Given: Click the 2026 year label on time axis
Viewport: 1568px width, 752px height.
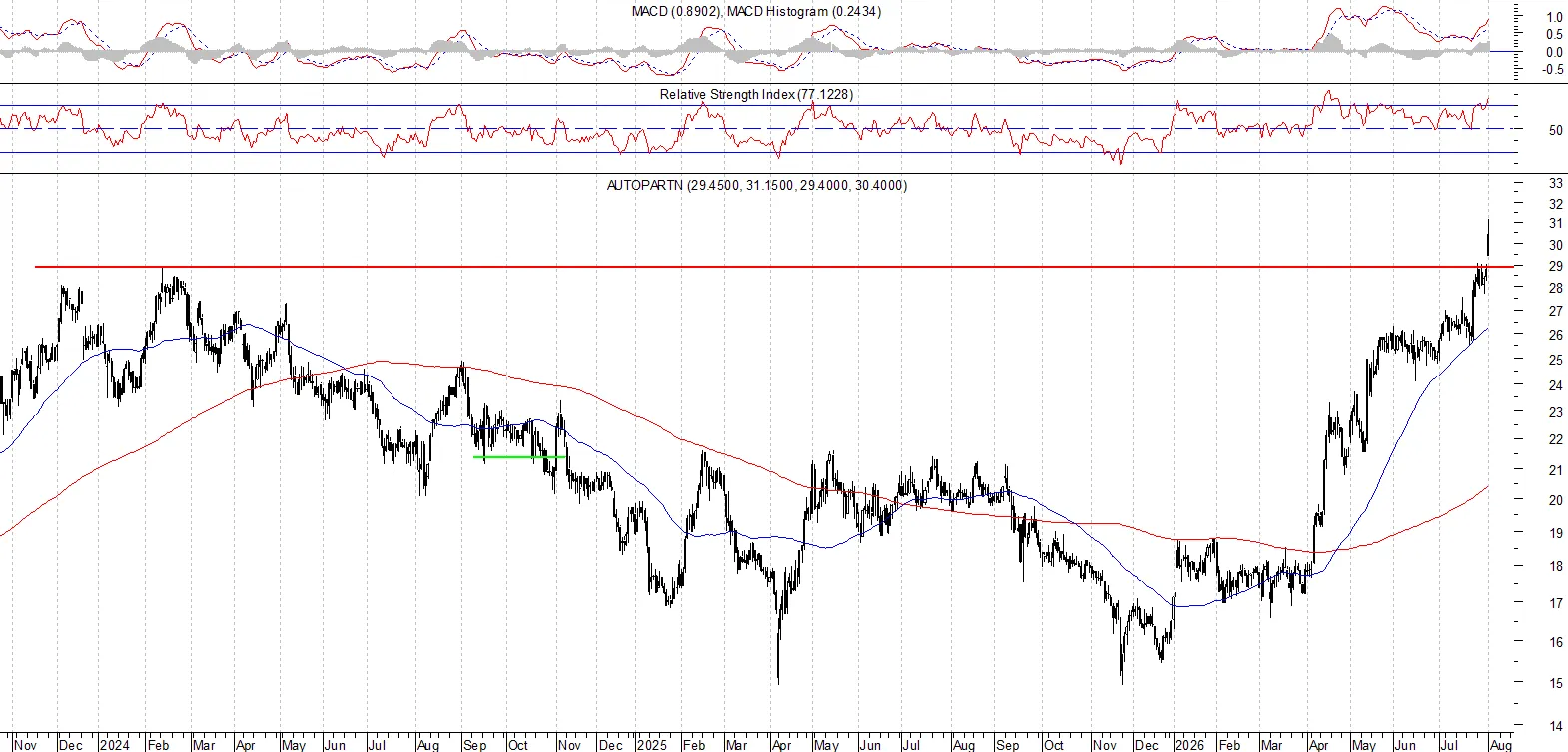Looking at the screenshot, I should click(x=1188, y=745).
